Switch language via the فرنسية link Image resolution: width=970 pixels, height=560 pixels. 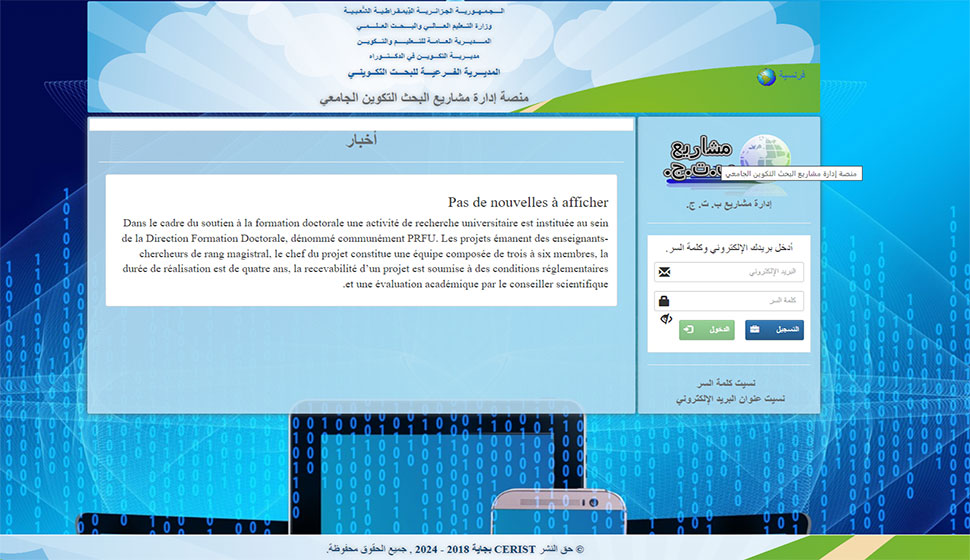(x=792, y=75)
